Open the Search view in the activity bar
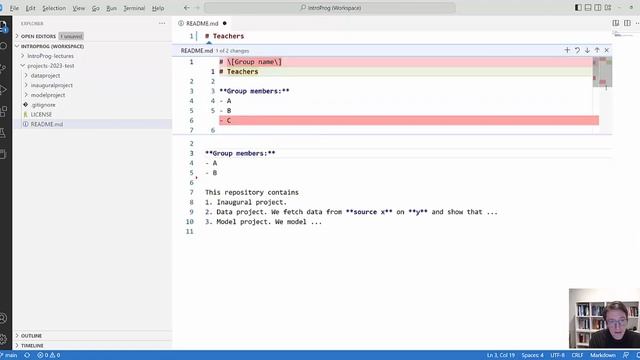Image resolution: width=640 pixels, height=360 pixels. pyautogui.click(x=3, y=46)
